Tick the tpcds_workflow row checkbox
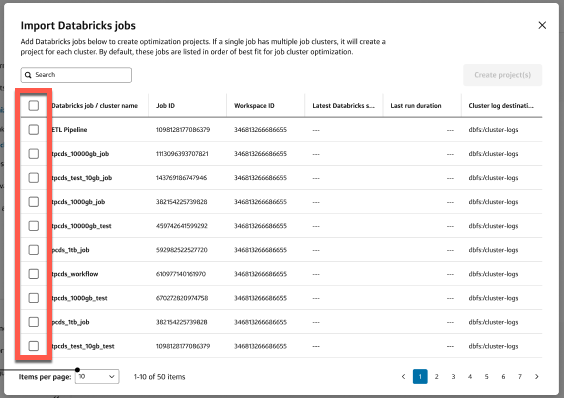Image resolution: width=564 pixels, height=398 pixels. click(x=34, y=274)
